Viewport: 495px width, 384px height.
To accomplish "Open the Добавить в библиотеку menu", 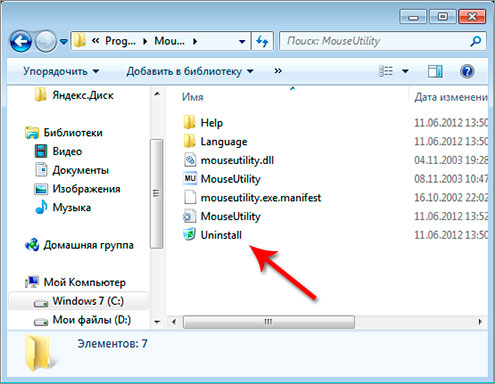I will 190,71.
